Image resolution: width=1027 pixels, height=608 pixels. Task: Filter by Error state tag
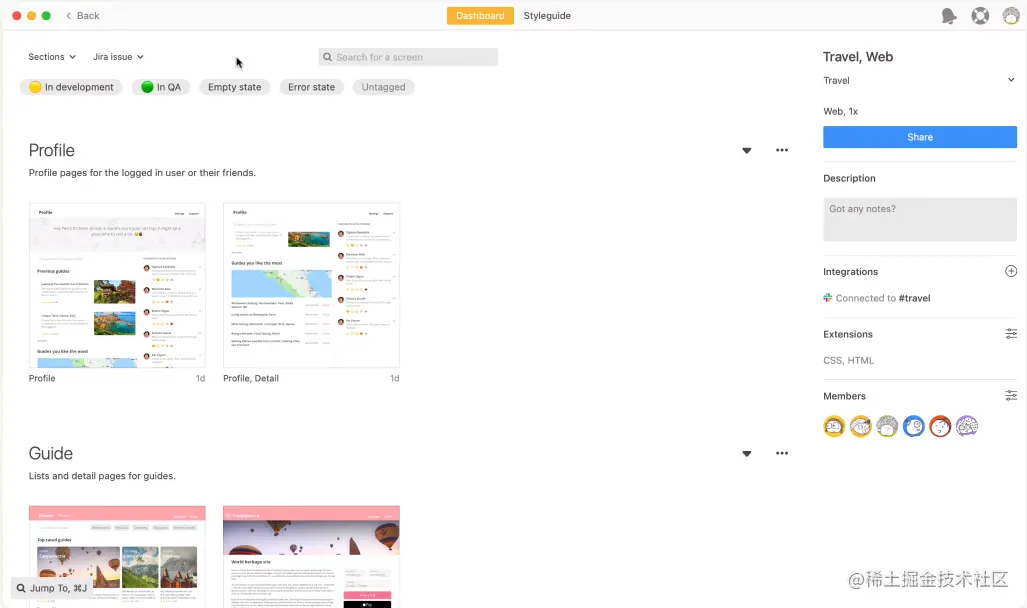(311, 87)
